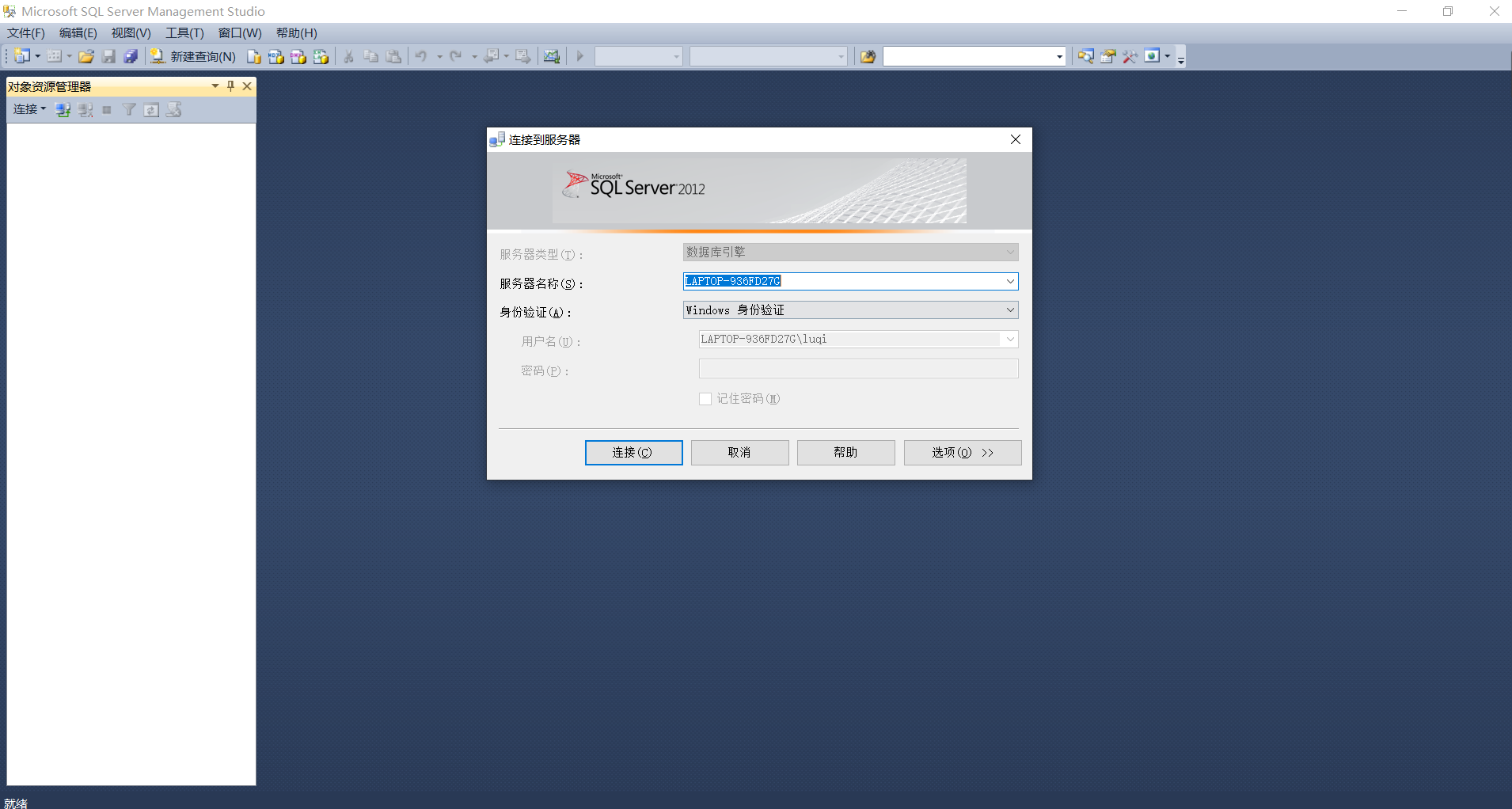Click the Stop square icon in Object Explorer
The width and height of the screenshot is (1512, 809).
(107, 109)
